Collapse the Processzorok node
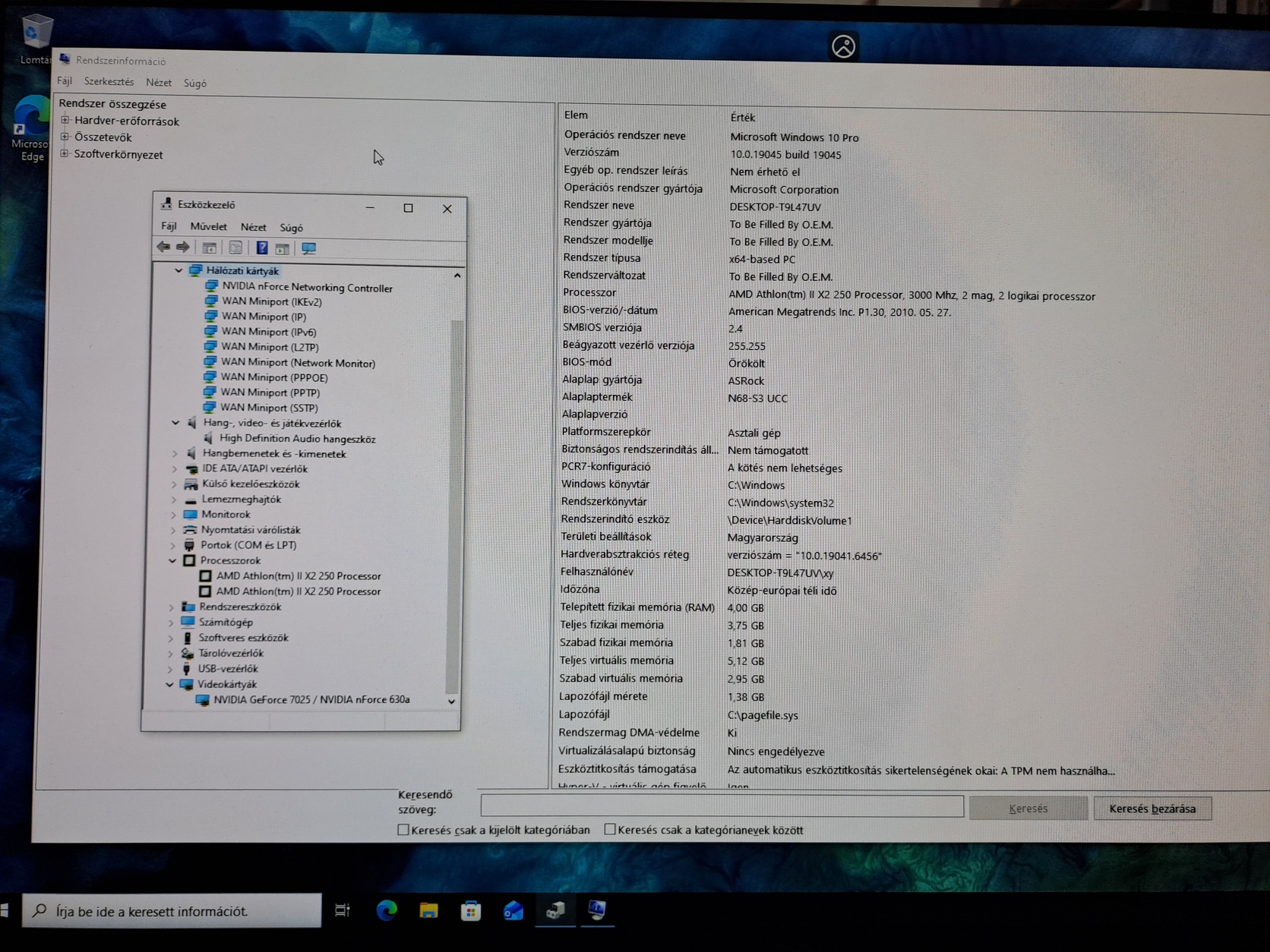 (173, 561)
